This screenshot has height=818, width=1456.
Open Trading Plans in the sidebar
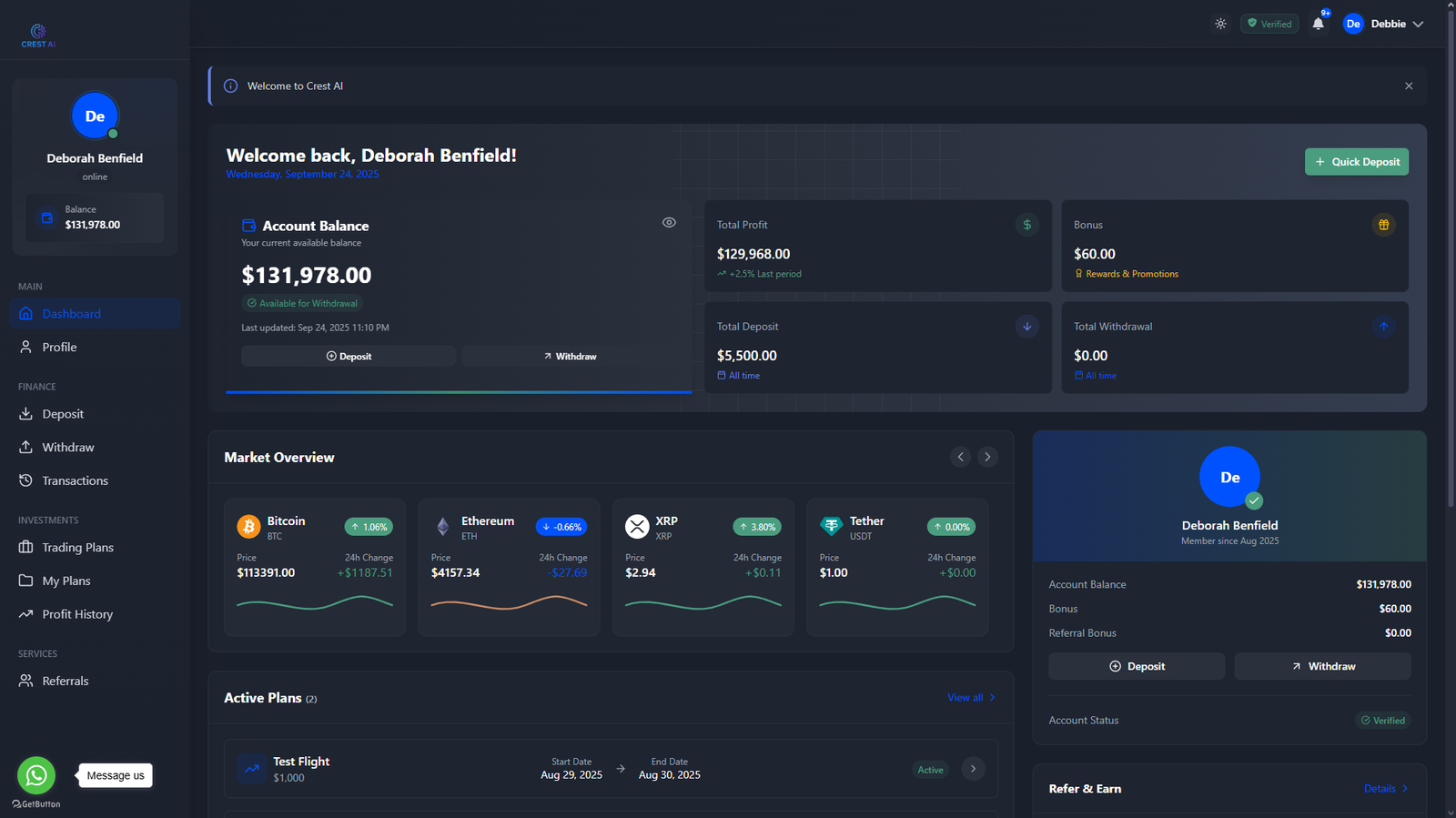pyautogui.click(x=77, y=548)
